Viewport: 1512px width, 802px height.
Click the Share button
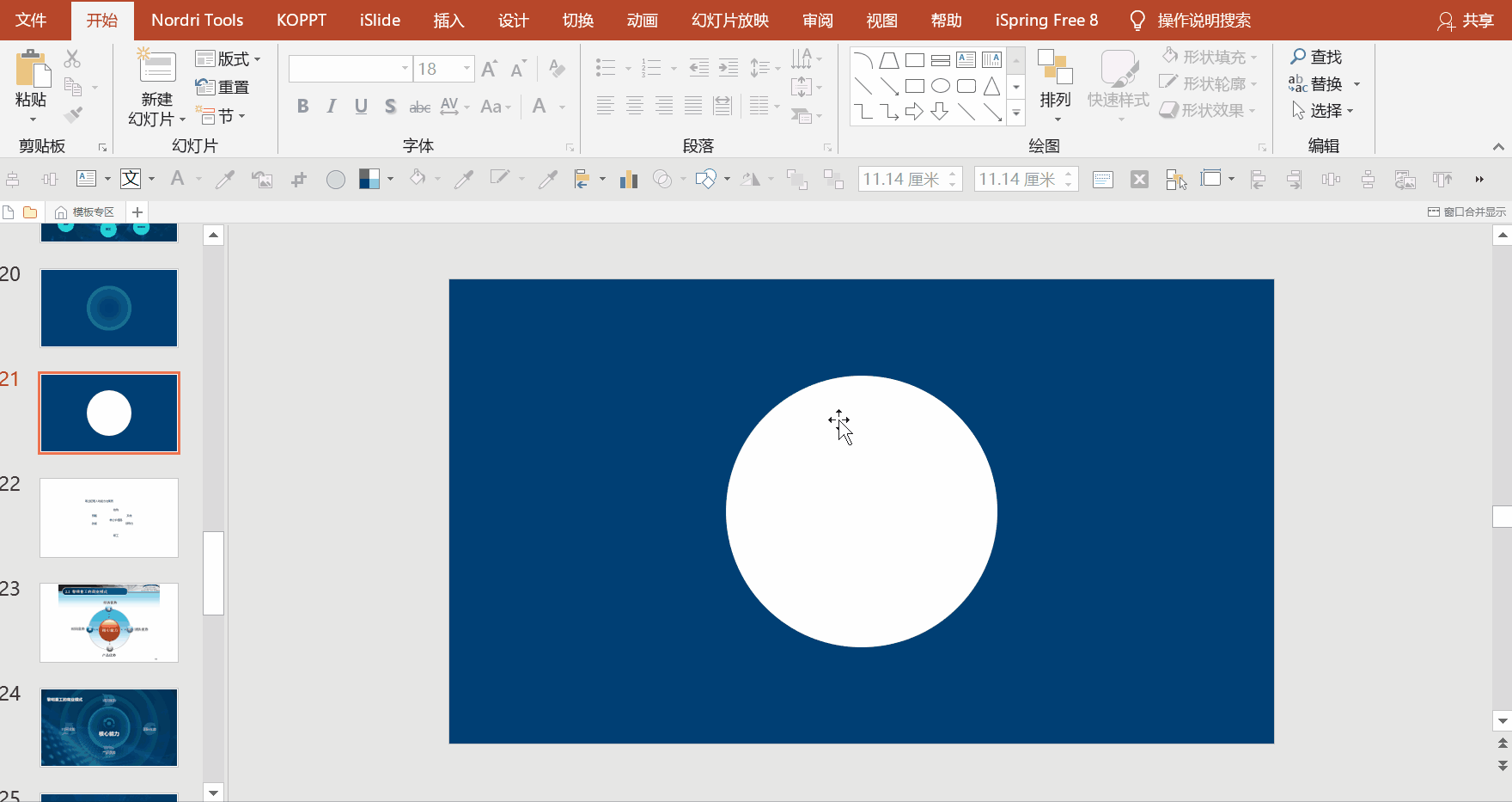(1466, 21)
